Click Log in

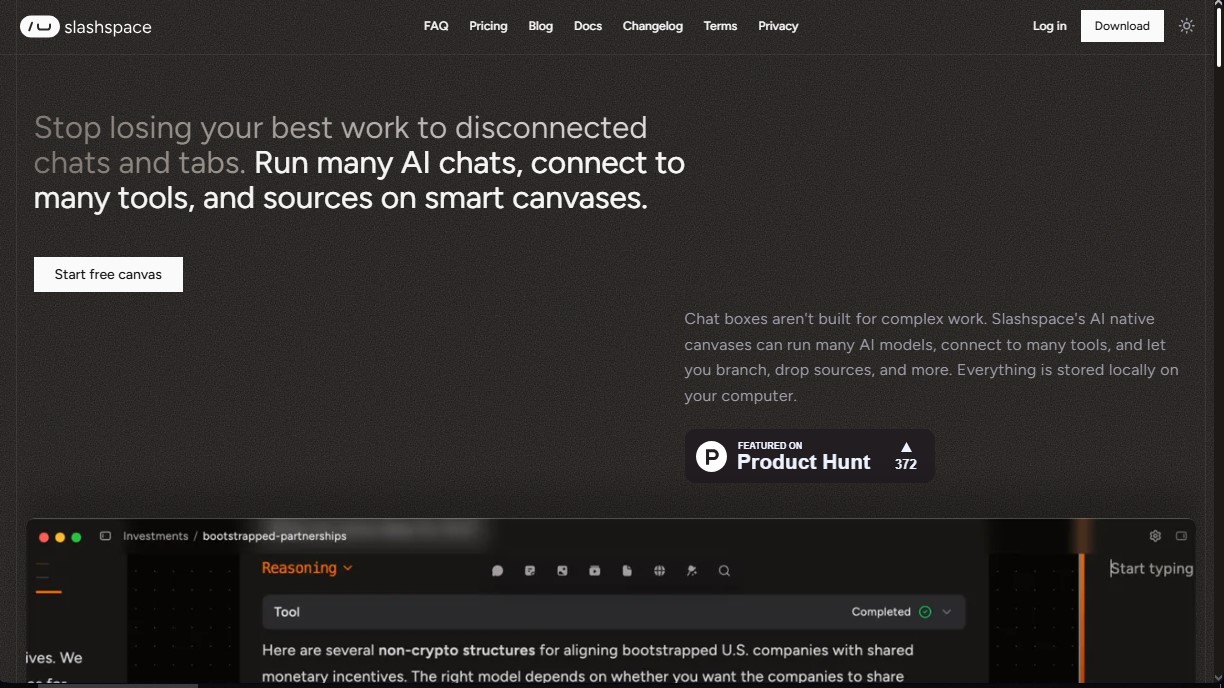[x=1050, y=26]
